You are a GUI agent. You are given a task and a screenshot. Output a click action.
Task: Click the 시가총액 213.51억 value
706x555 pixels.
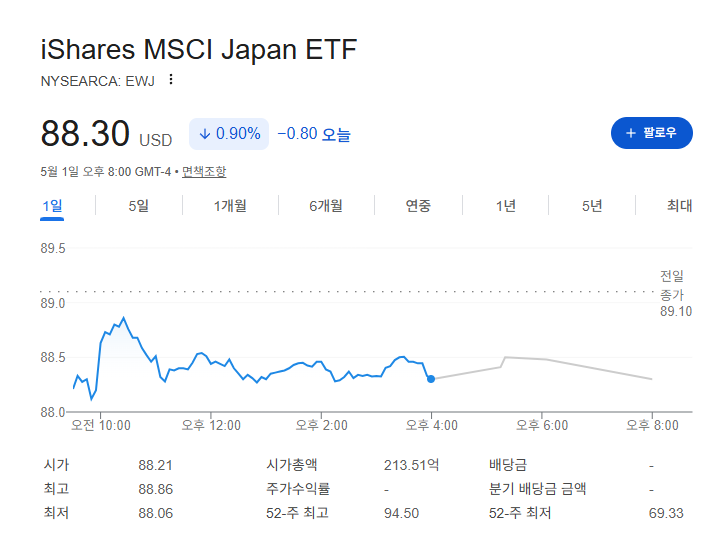[x=411, y=465]
